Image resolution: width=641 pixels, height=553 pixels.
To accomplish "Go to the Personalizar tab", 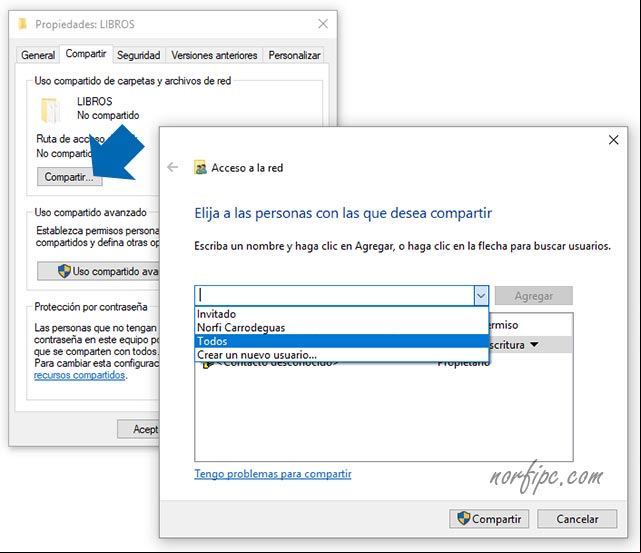I will (294, 55).
